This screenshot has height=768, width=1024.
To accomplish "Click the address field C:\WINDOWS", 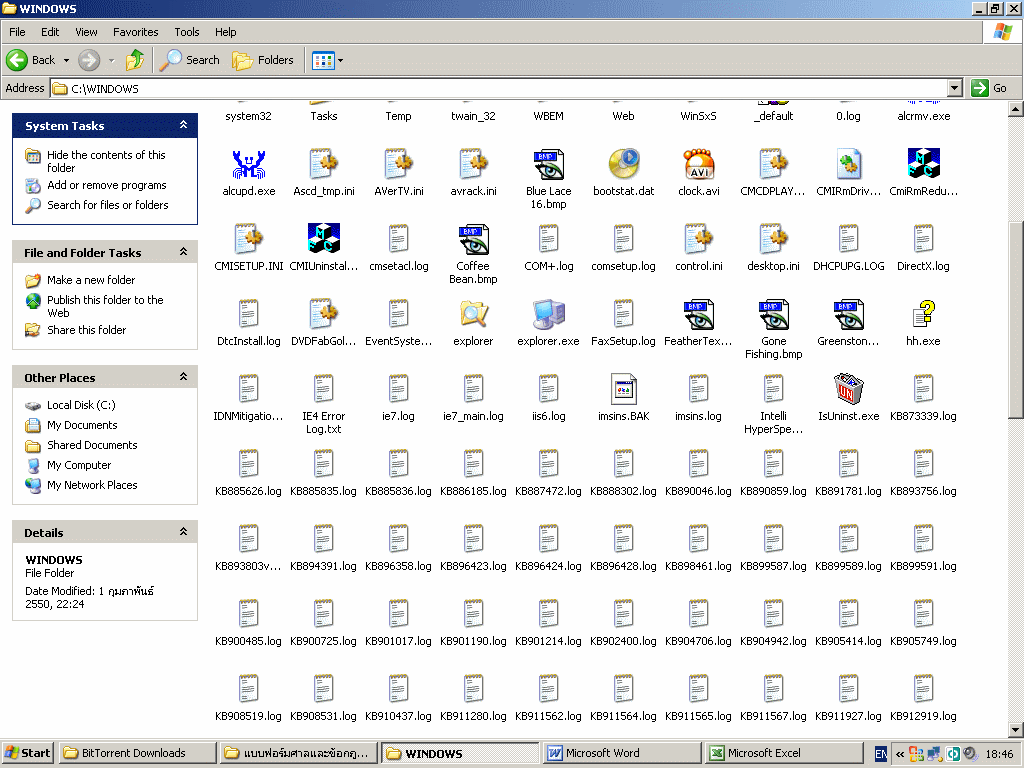I will click(500, 88).
